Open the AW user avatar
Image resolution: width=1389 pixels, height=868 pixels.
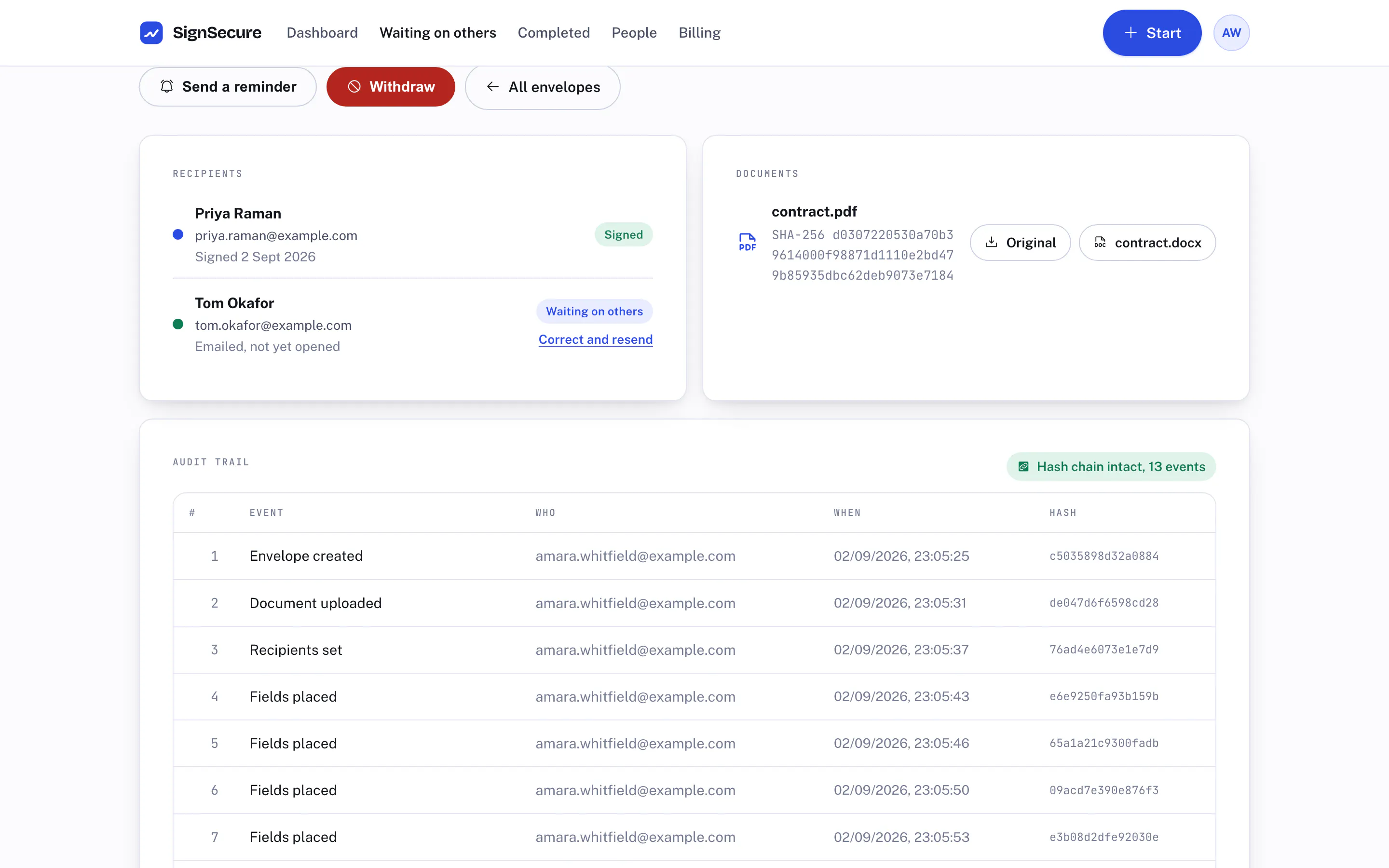tap(1231, 33)
